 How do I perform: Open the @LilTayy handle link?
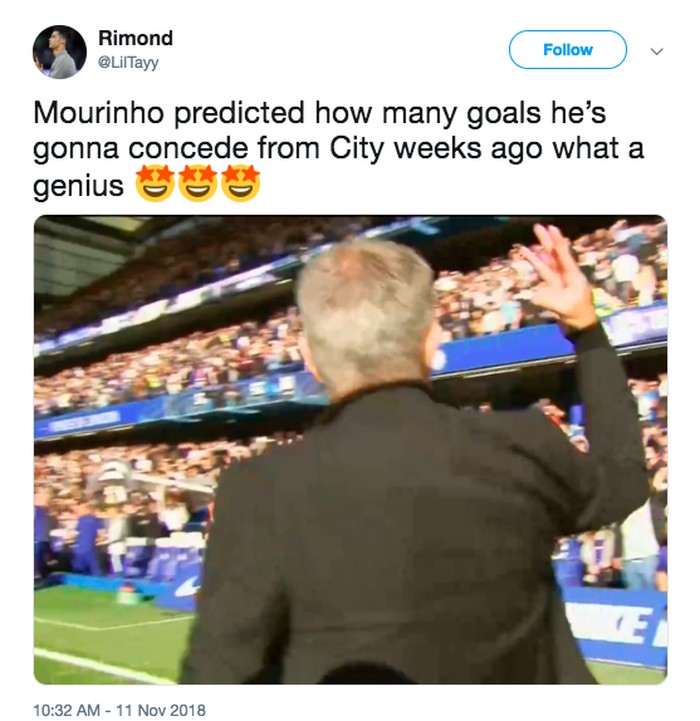[128, 62]
